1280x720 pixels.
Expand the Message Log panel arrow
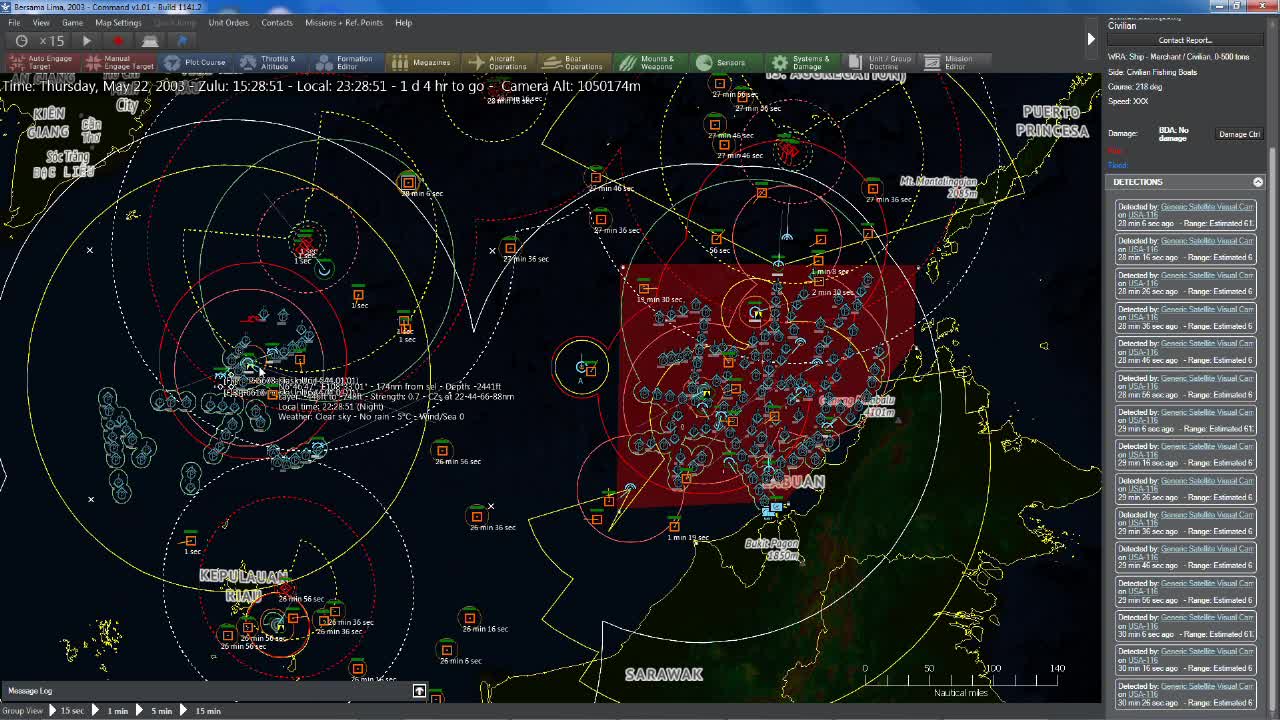(x=419, y=691)
